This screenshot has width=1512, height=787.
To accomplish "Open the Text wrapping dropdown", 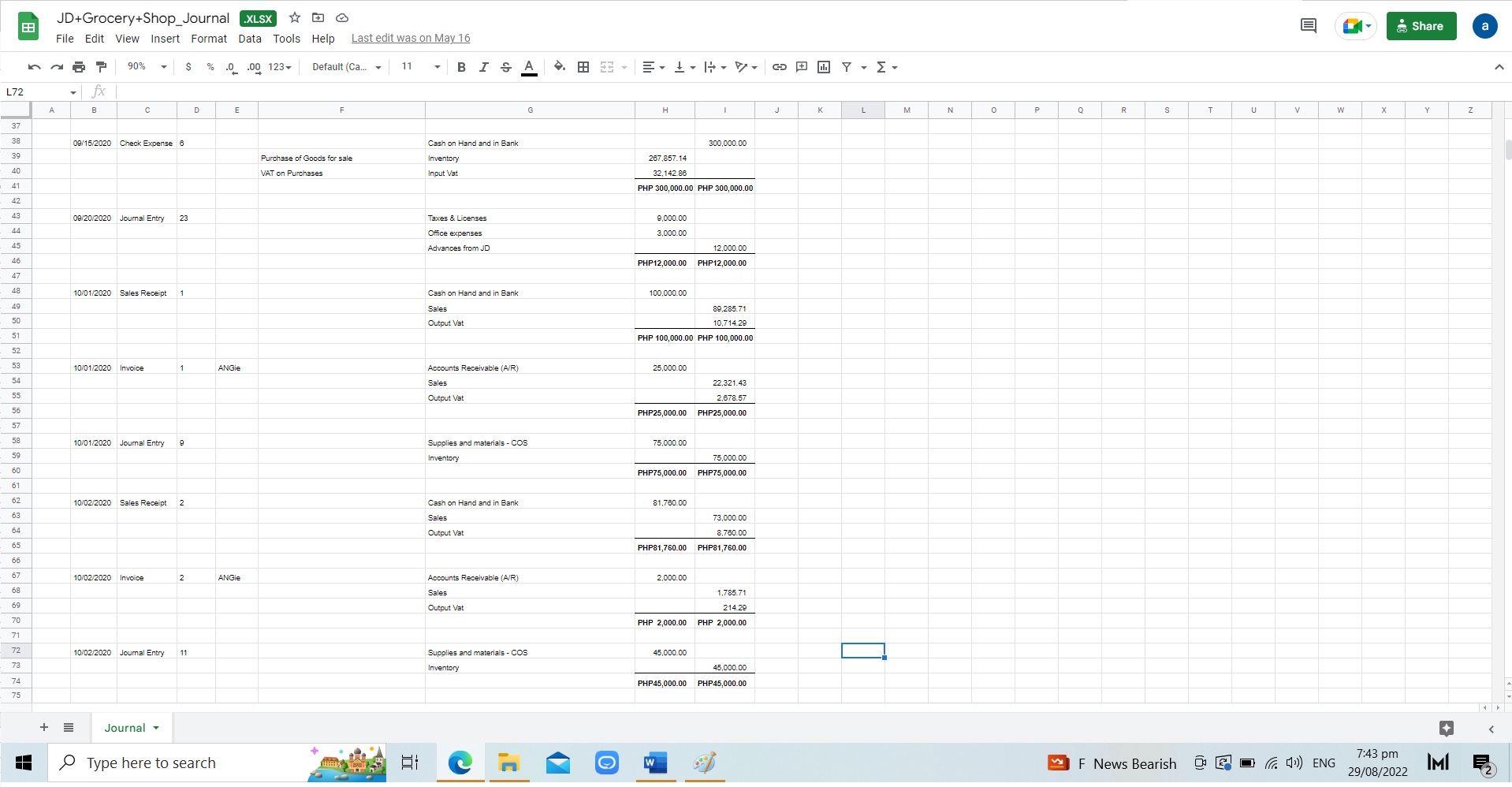I will 715,67.
